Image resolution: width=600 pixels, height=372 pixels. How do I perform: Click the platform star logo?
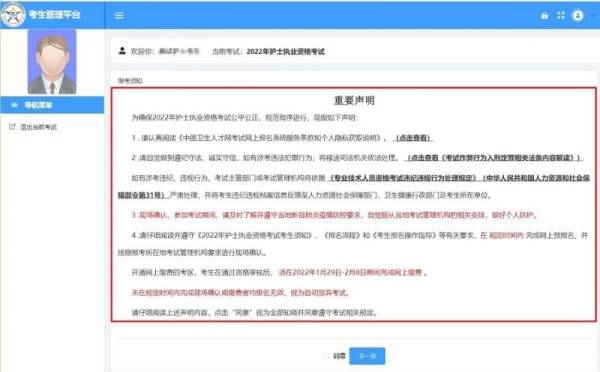coord(13,15)
